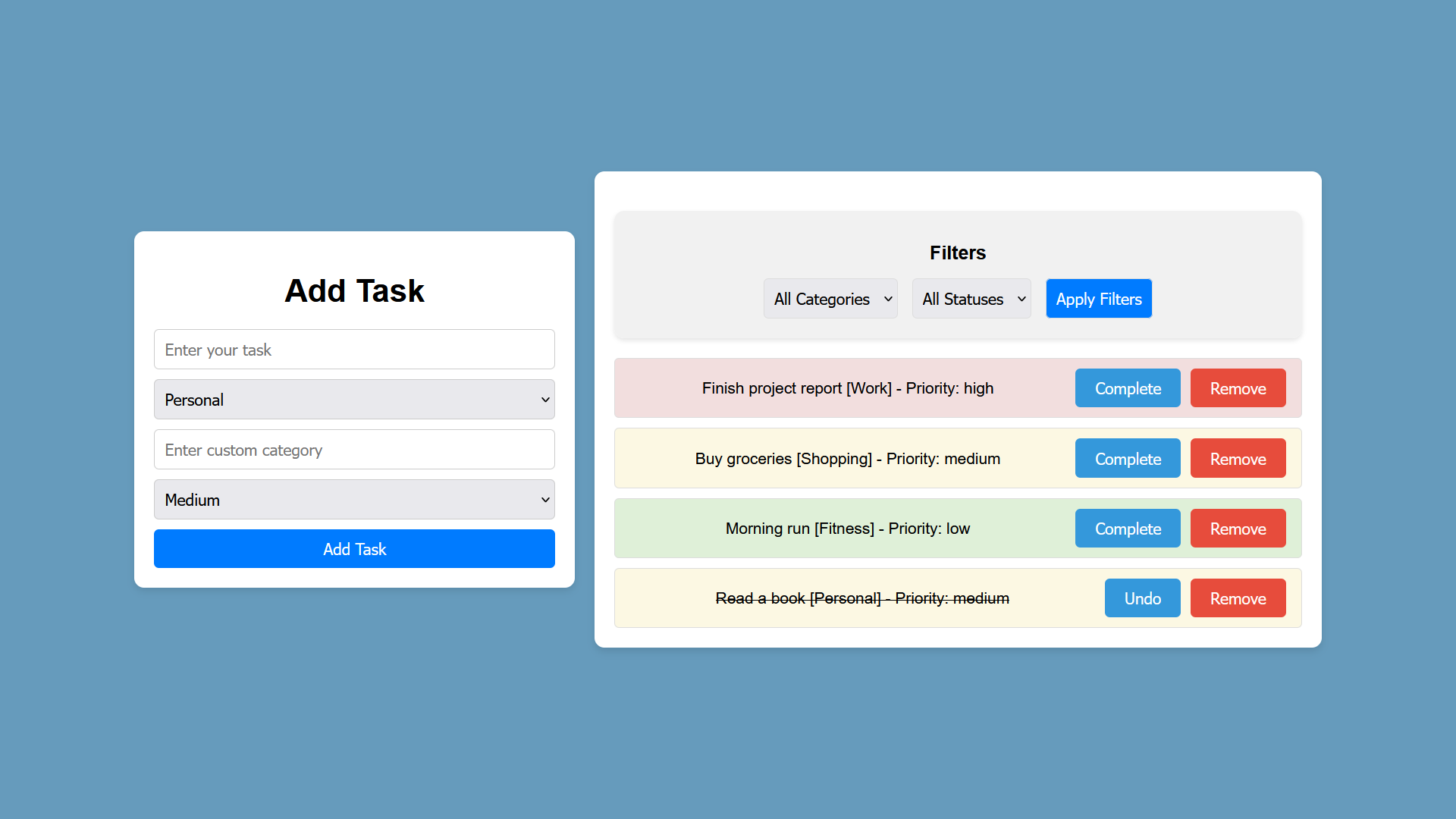1456x819 pixels.
Task: Expand the All Statuses filter
Action: (x=971, y=299)
